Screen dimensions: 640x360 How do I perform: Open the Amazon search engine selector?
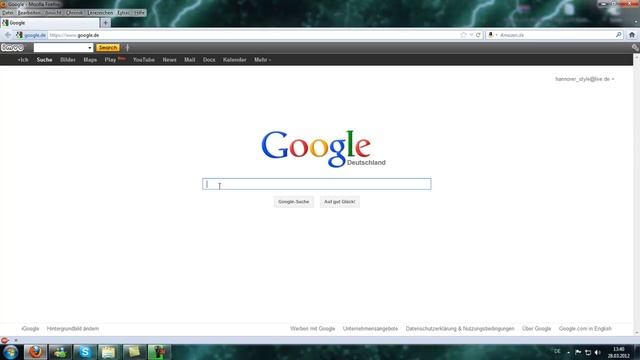point(493,35)
